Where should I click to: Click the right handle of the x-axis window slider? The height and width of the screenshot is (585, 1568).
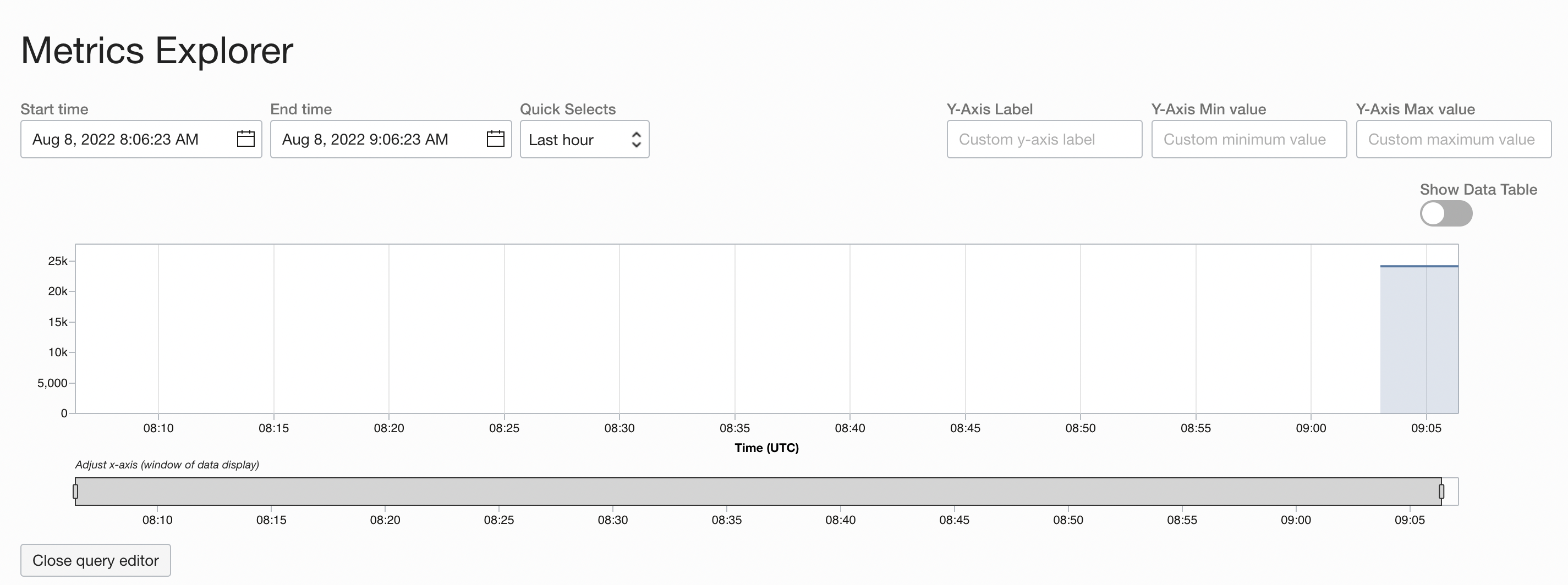1441,492
